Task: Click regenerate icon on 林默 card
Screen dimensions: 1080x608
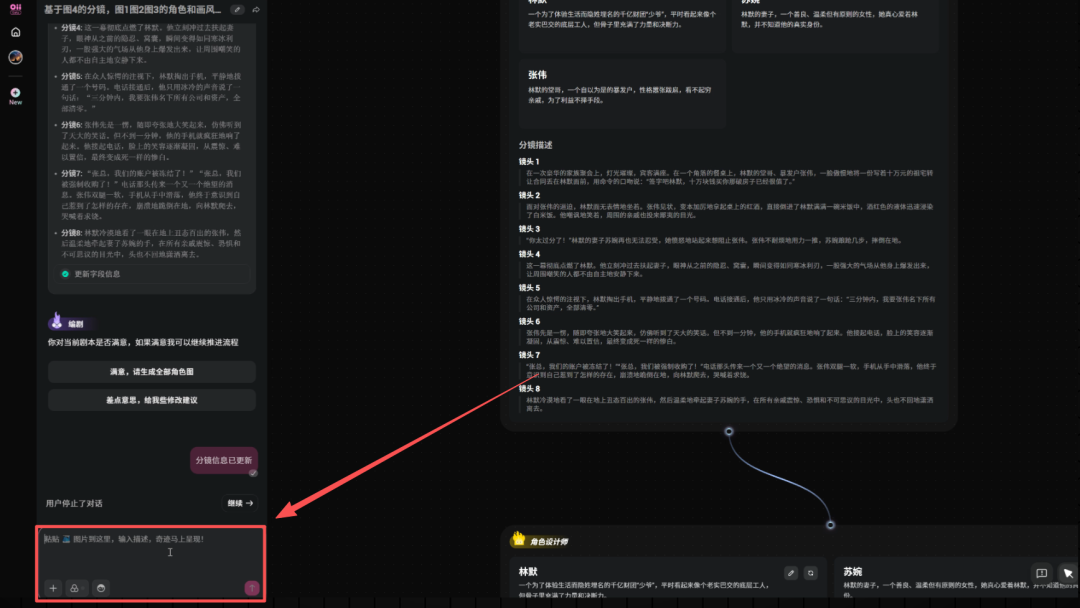Action: coord(813,572)
